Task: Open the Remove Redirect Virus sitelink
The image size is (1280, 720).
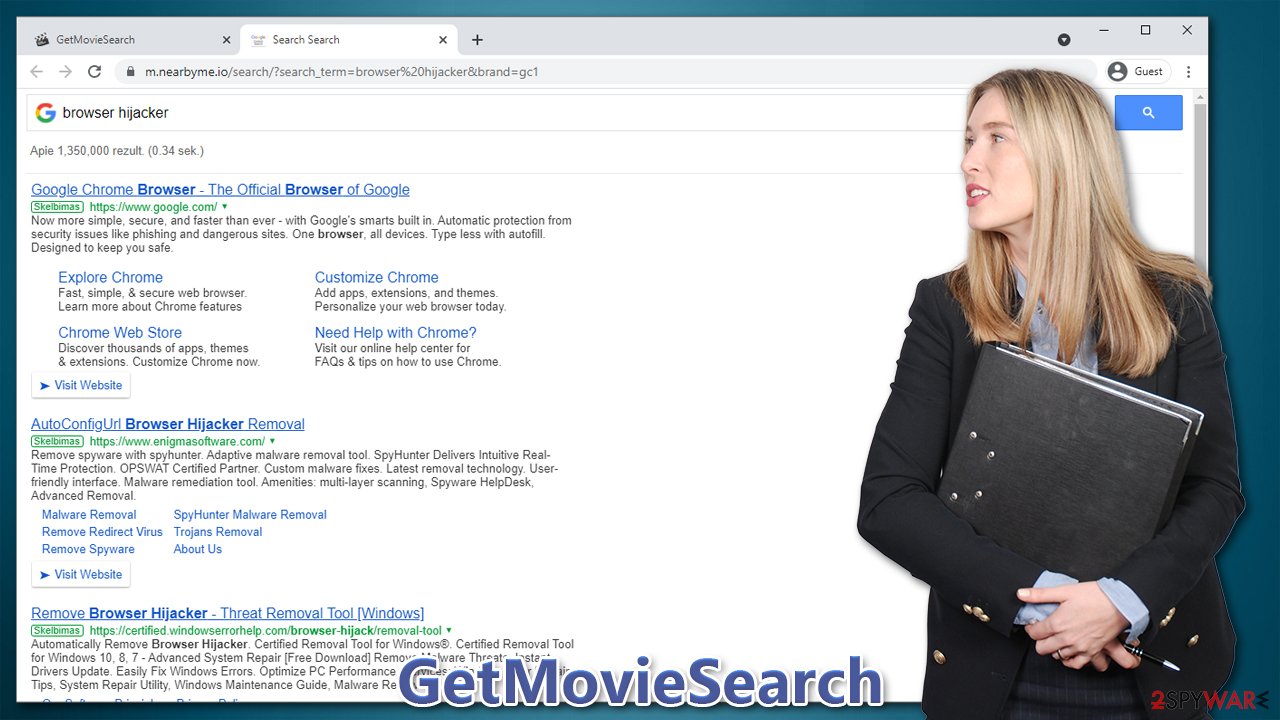Action: [x=102, y=532]
